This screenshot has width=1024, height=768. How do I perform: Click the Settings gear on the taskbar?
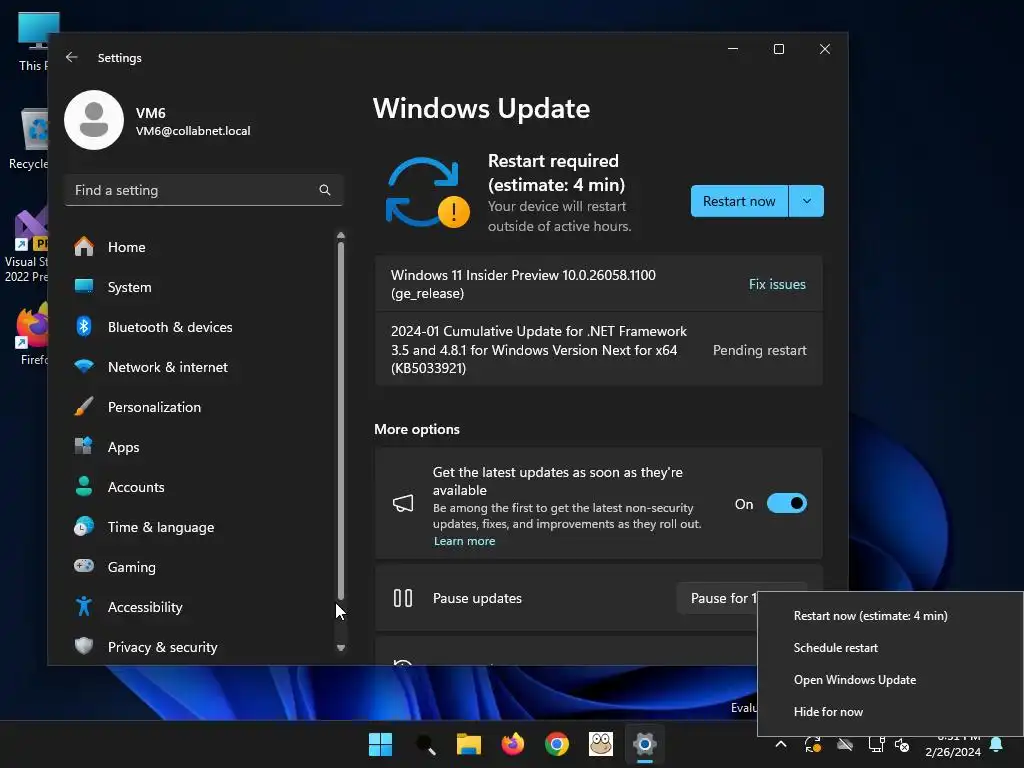coord(645,744)
